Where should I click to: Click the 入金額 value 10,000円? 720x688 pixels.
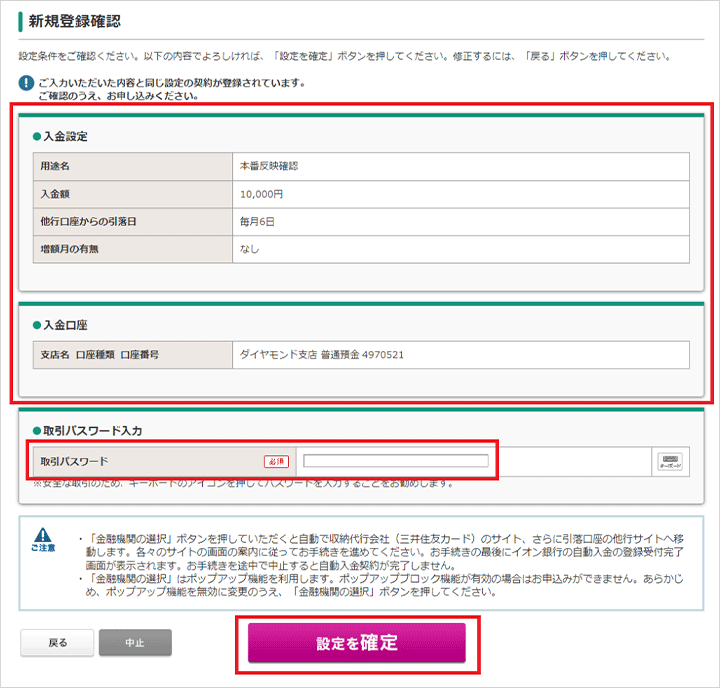[x=261, y=193]
